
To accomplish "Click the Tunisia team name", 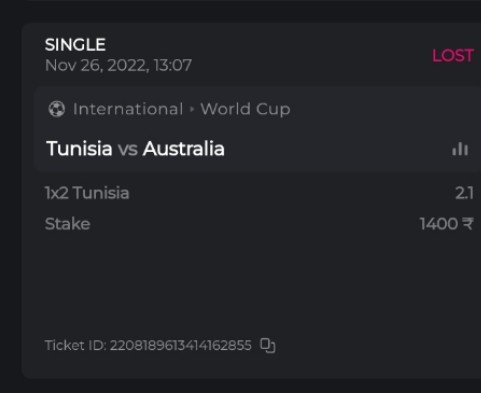I will click(79, 148).
